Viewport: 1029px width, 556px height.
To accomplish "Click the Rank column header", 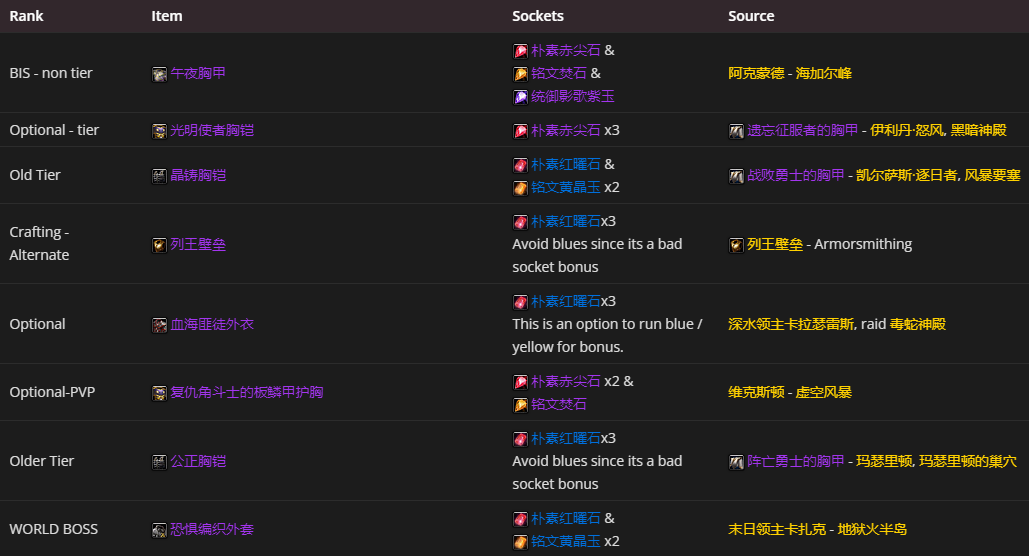I will 26,16.
